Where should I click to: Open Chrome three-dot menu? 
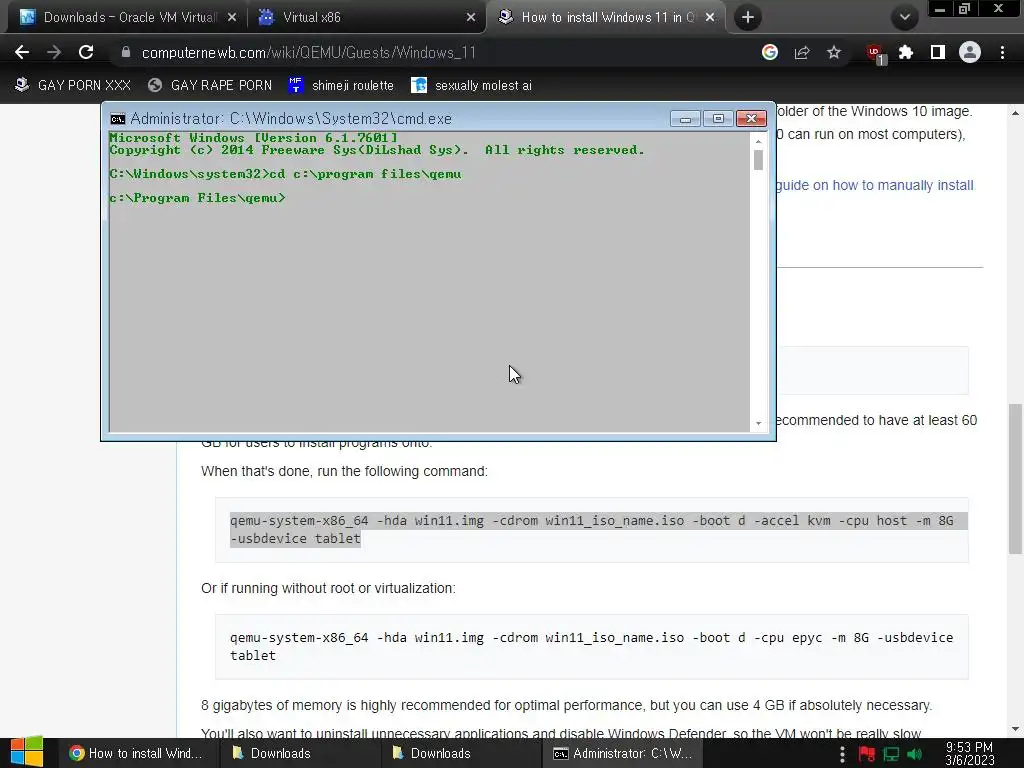pyautogui.click(x=1002, y=52)
